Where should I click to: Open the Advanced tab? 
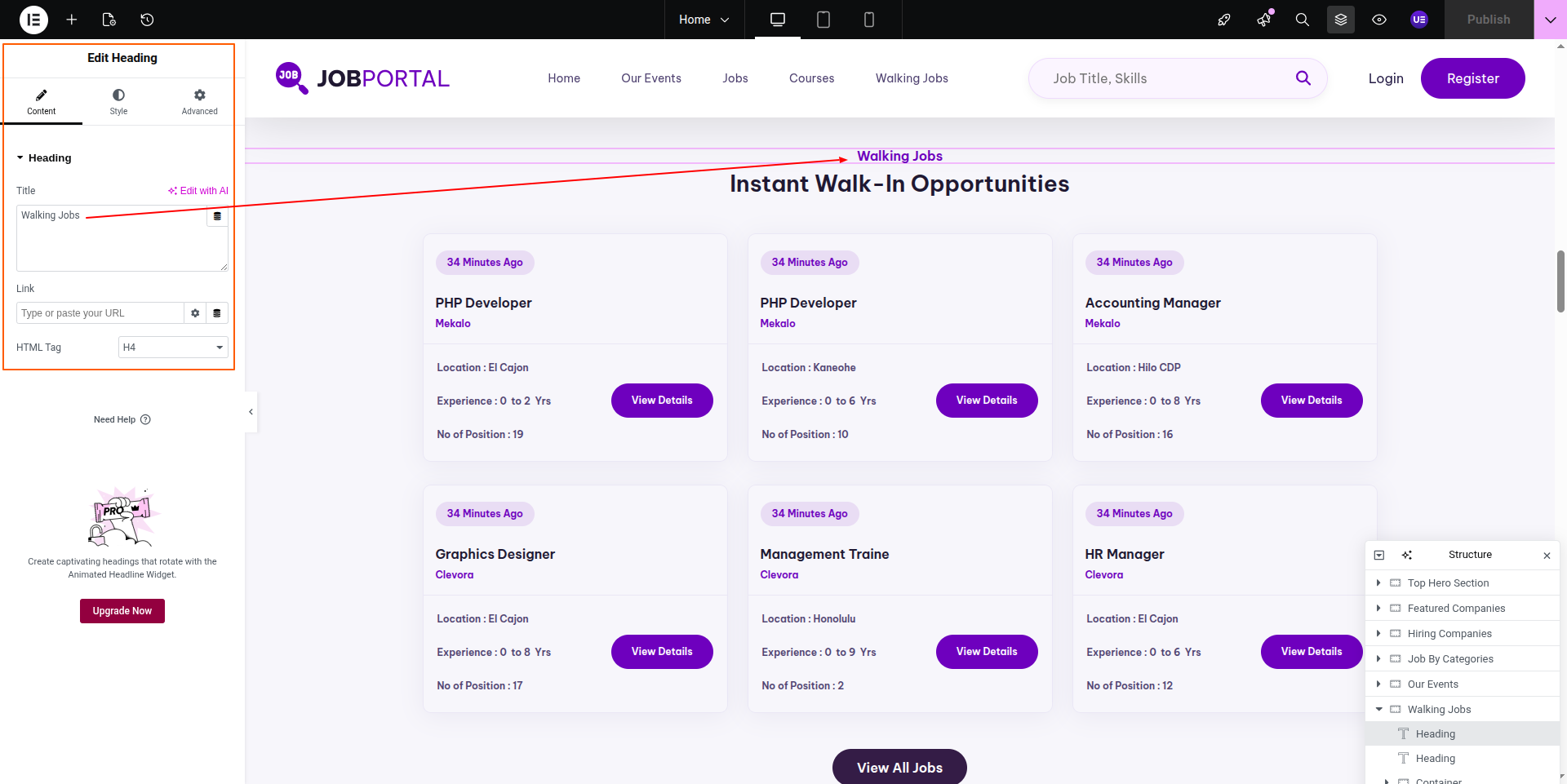[x=199, y=102]
